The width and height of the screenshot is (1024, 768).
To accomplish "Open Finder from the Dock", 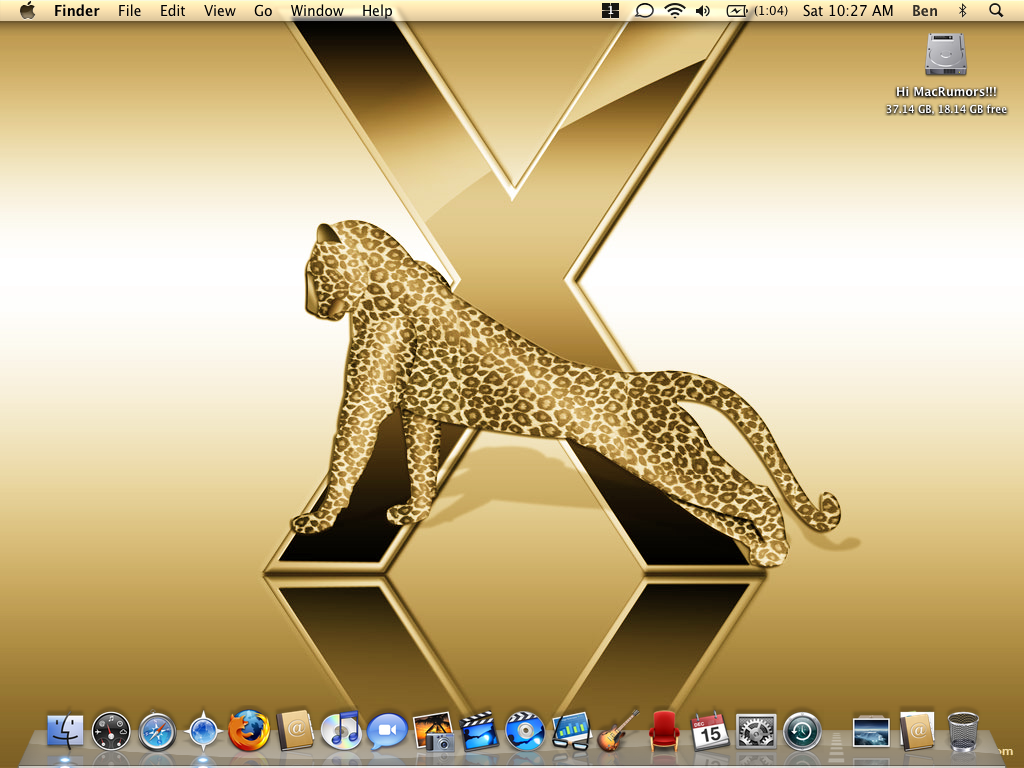I will (x=65, y=731).
